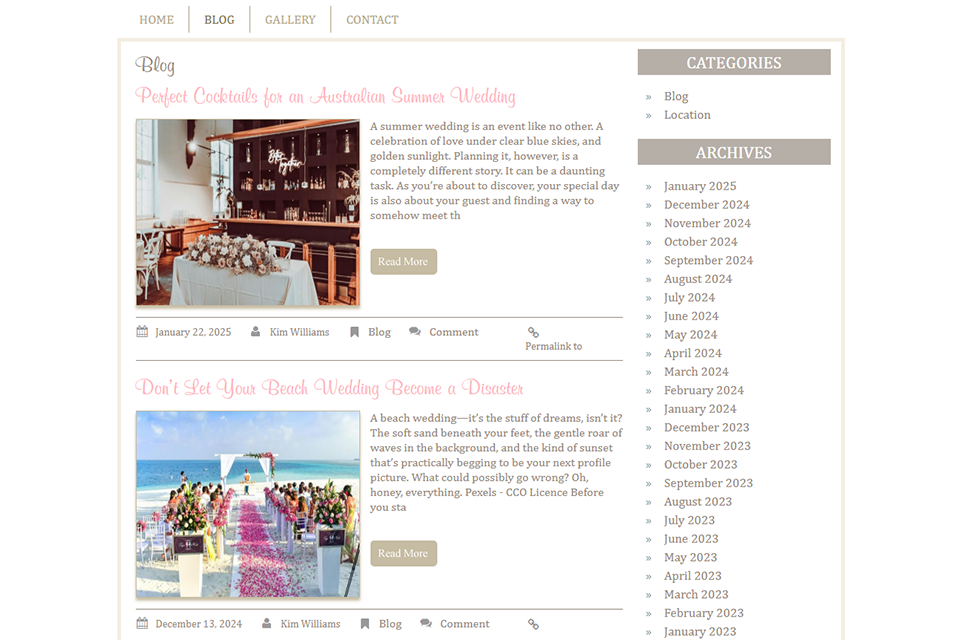Viewport: 960px width, 640px height.
Task: Open August 2024 archive
Action: (698, 279)
